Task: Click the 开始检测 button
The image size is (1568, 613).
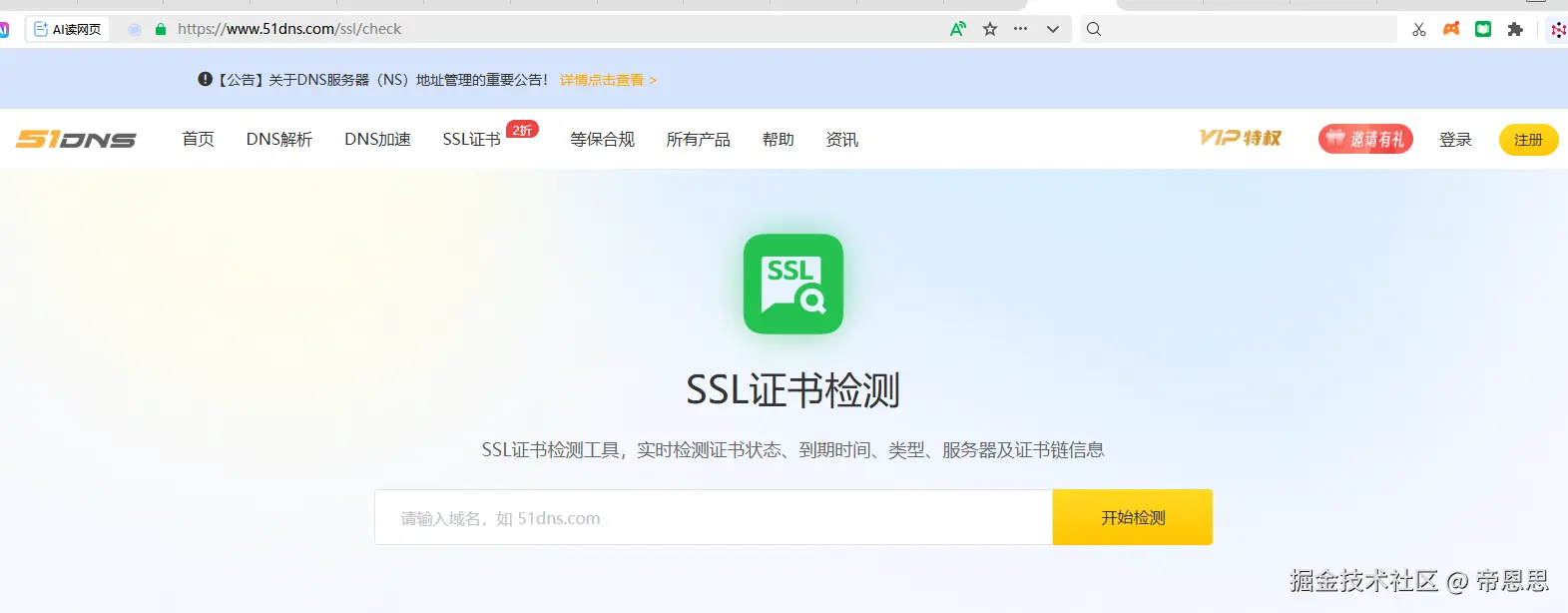Action: point(1133,517)
